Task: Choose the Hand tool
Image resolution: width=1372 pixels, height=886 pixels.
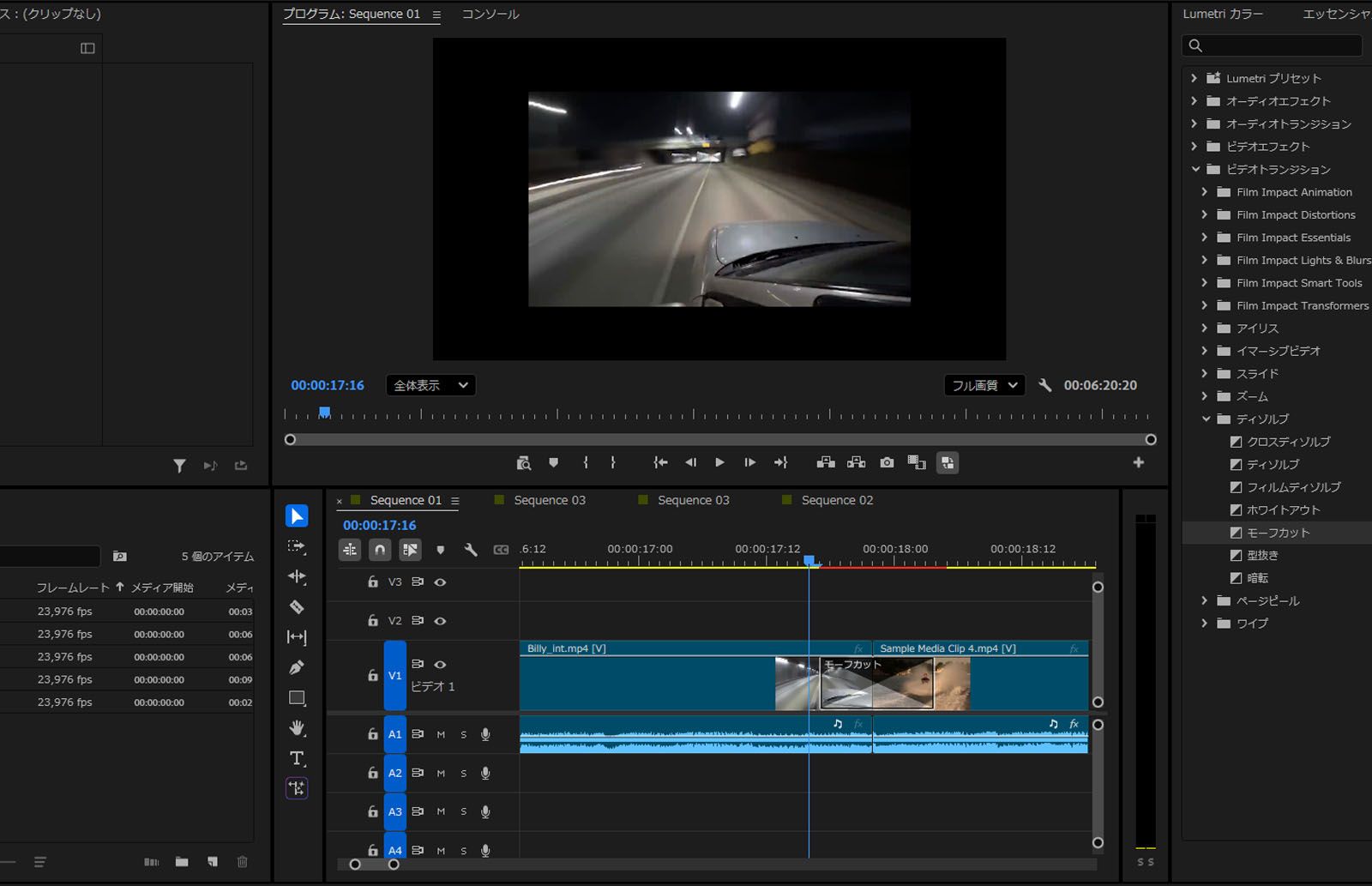Action: pos(297,728)
